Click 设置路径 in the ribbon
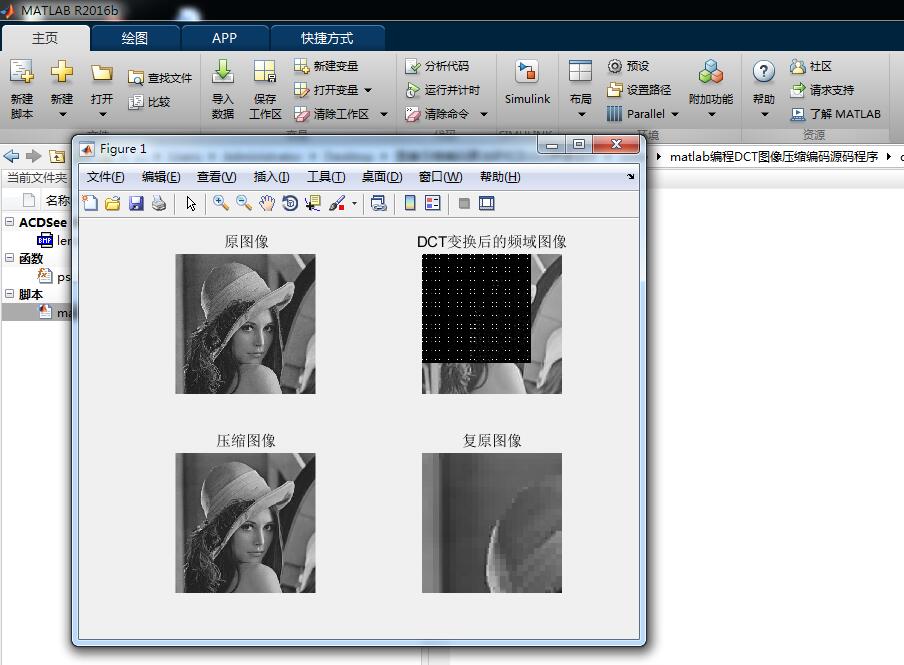904x665 pixels. (x=639, y=90)
